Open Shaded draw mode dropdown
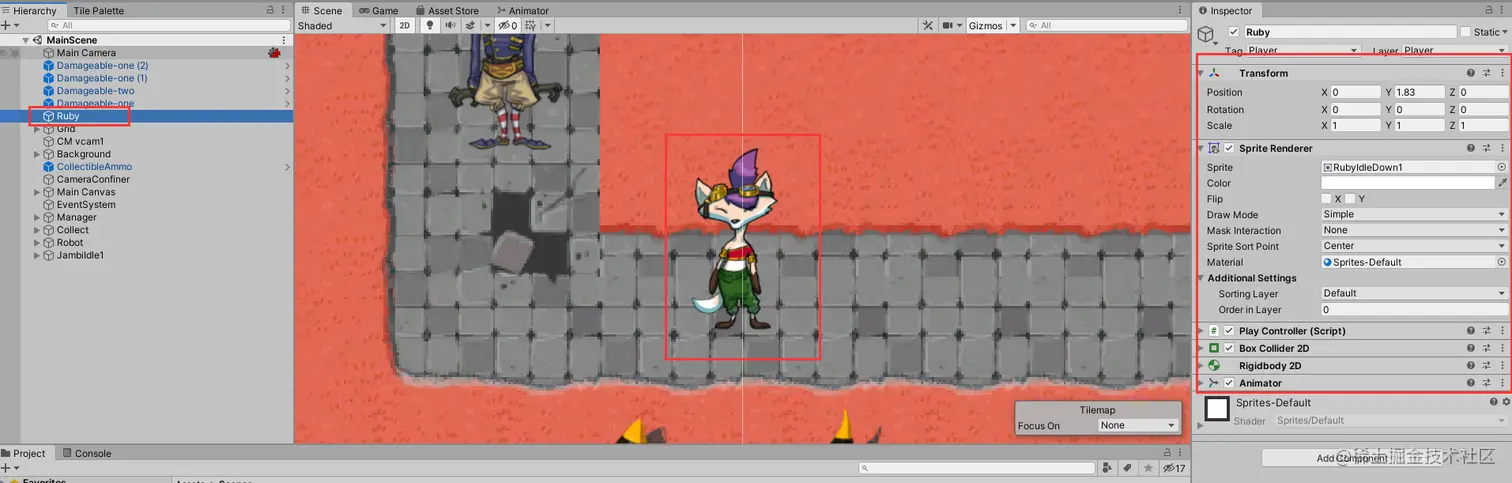Screen dimensions: 1512x483 (x=342, y=26)
